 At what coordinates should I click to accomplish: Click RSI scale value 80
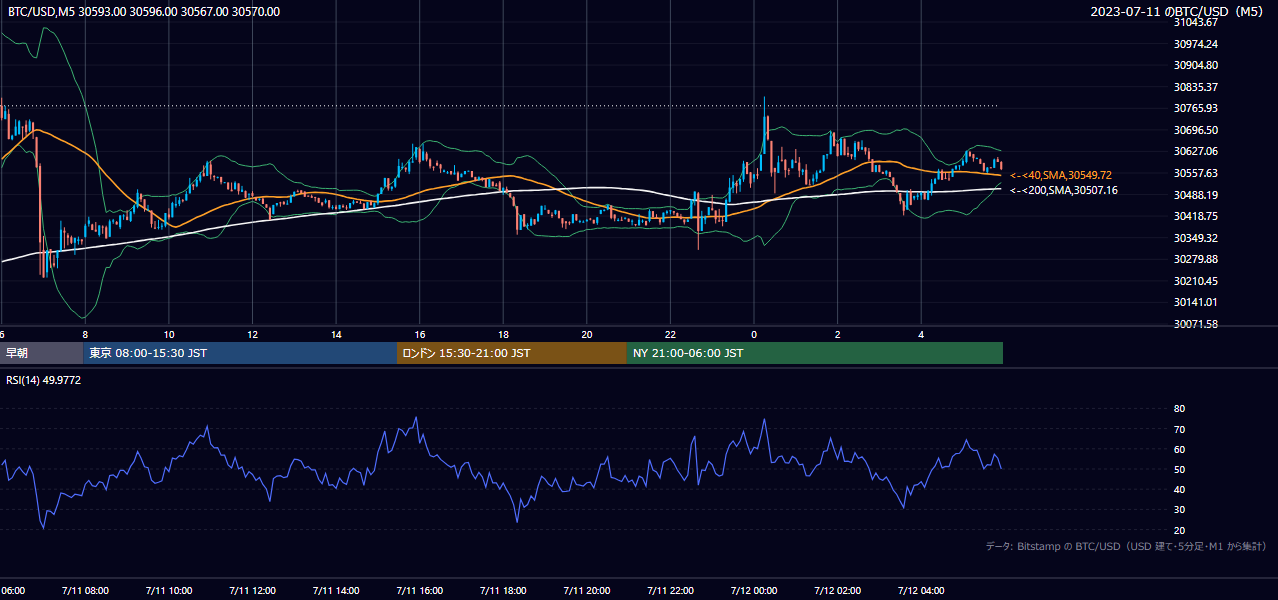tap(1179, 409)
